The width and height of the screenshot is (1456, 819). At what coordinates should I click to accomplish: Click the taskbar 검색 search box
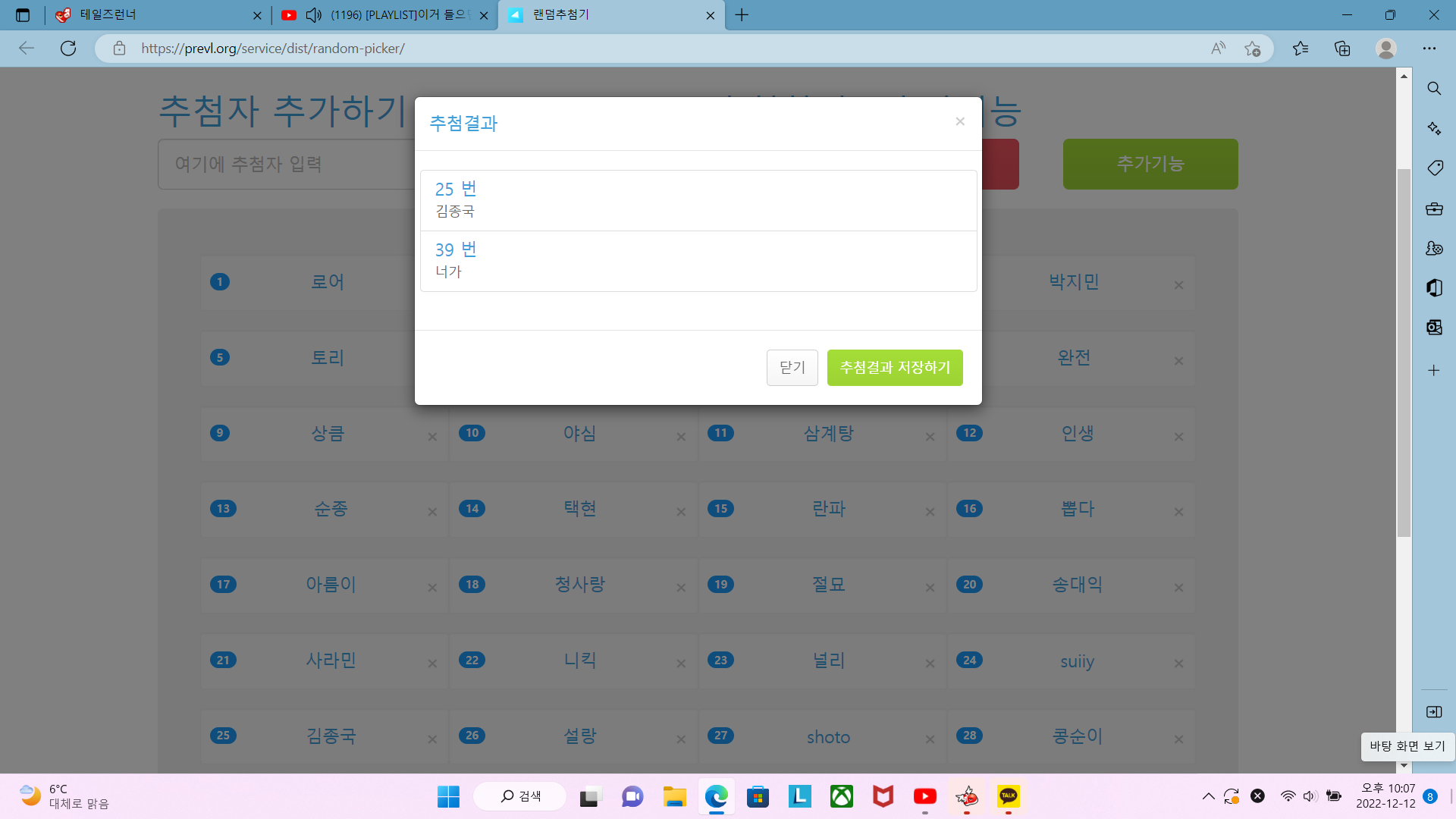click(521, 796)
